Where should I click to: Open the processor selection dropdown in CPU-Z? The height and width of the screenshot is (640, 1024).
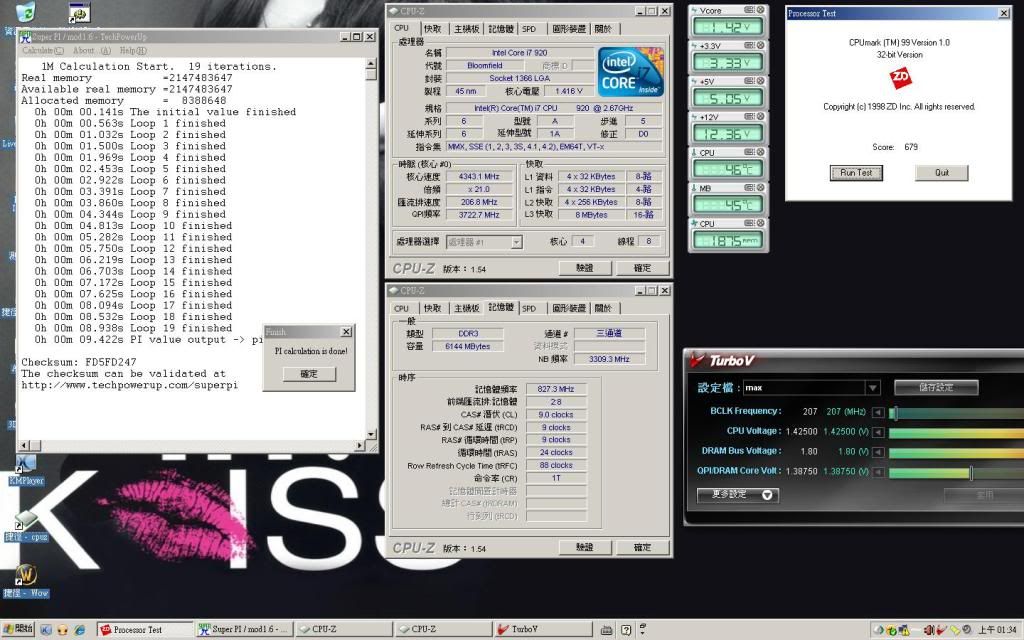[517, 242]
